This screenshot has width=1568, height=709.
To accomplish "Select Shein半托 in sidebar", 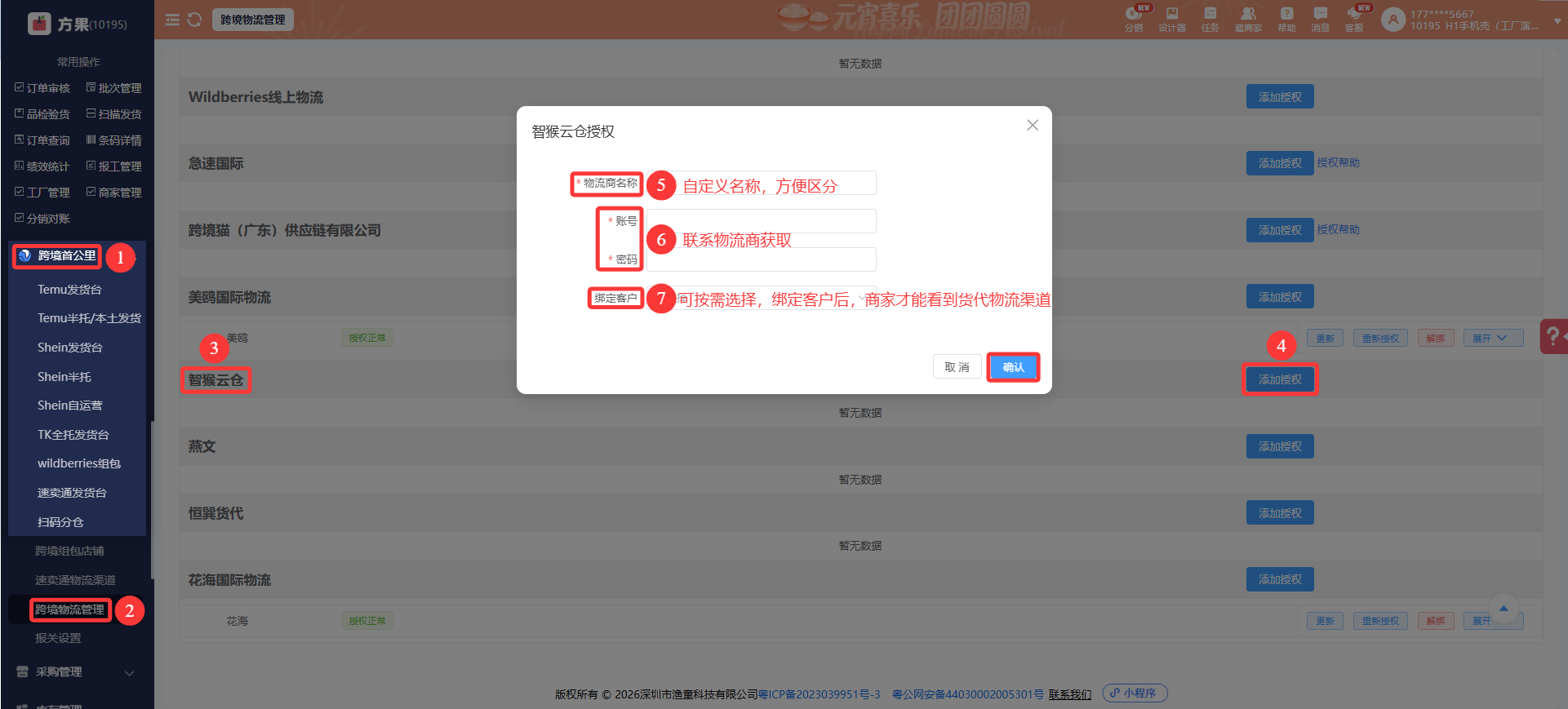I will (64, 377).
